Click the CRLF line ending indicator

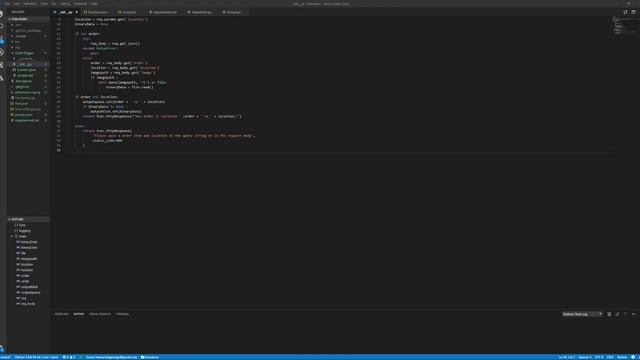(x=610, y=357)
